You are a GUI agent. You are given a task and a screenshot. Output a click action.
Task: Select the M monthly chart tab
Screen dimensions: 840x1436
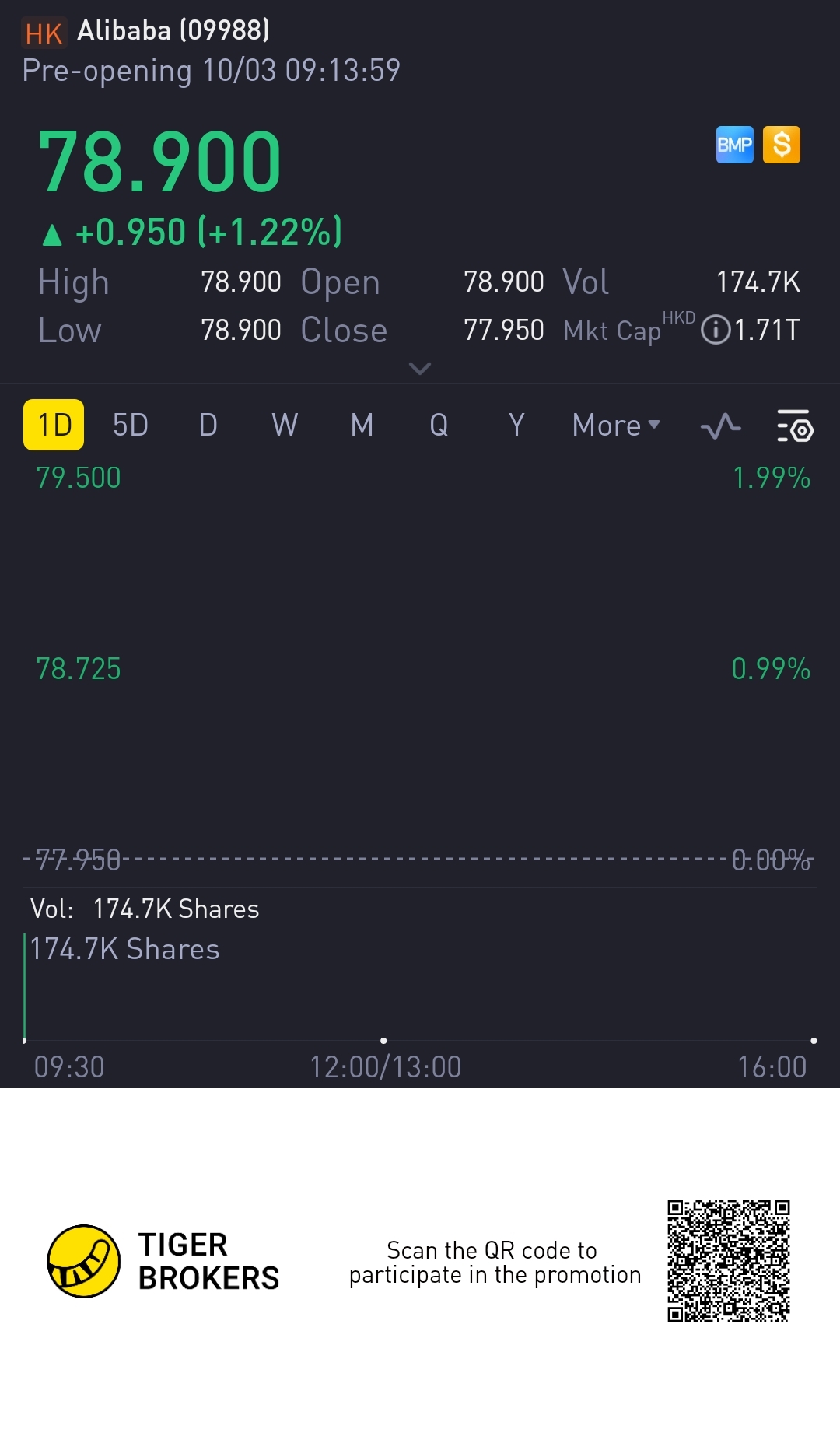[362, 426]
